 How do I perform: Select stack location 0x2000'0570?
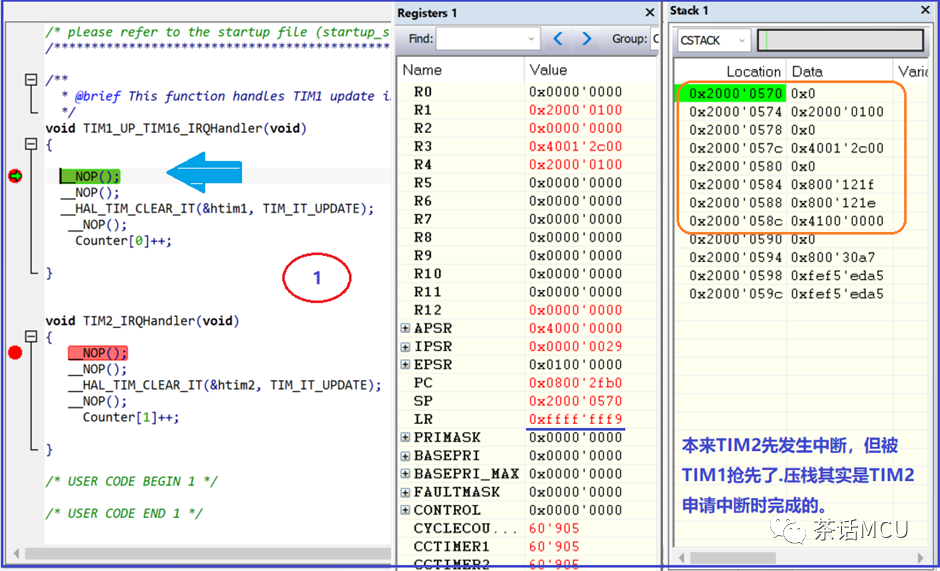(736, 94)
